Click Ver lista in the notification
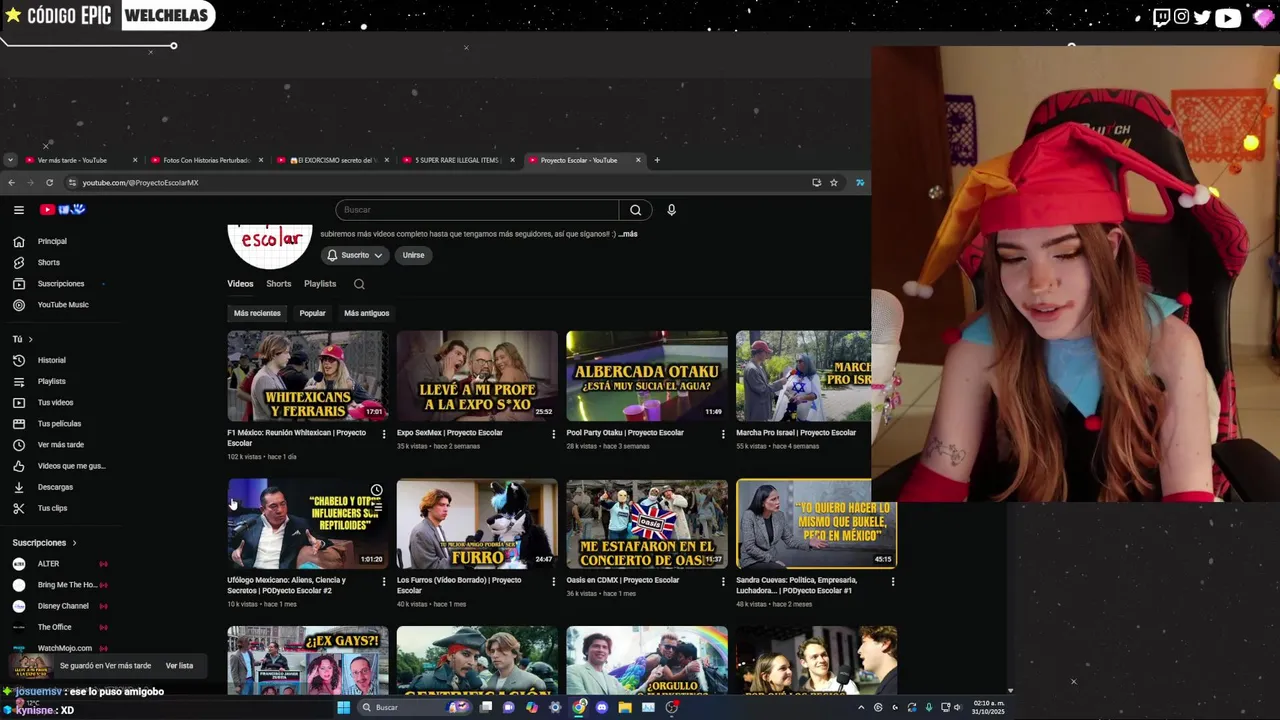Viewport: 1280px width, 720px height. [179, 666]
